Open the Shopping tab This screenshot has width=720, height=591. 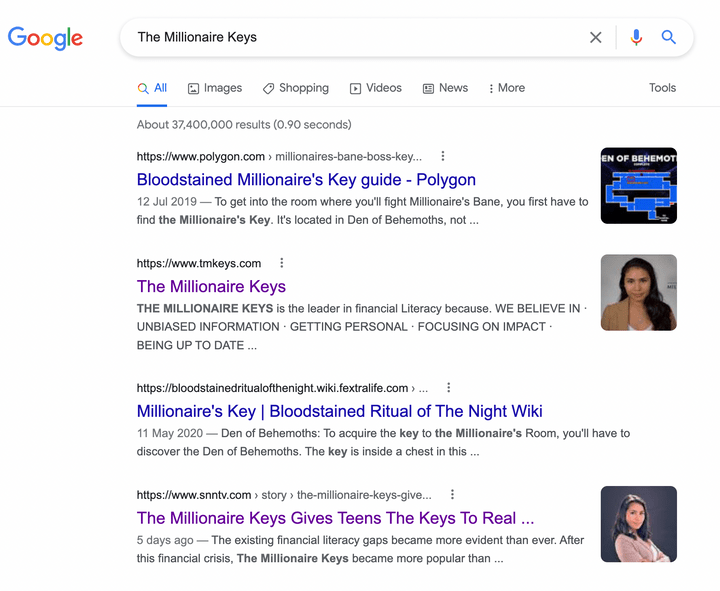coord(296,88)
